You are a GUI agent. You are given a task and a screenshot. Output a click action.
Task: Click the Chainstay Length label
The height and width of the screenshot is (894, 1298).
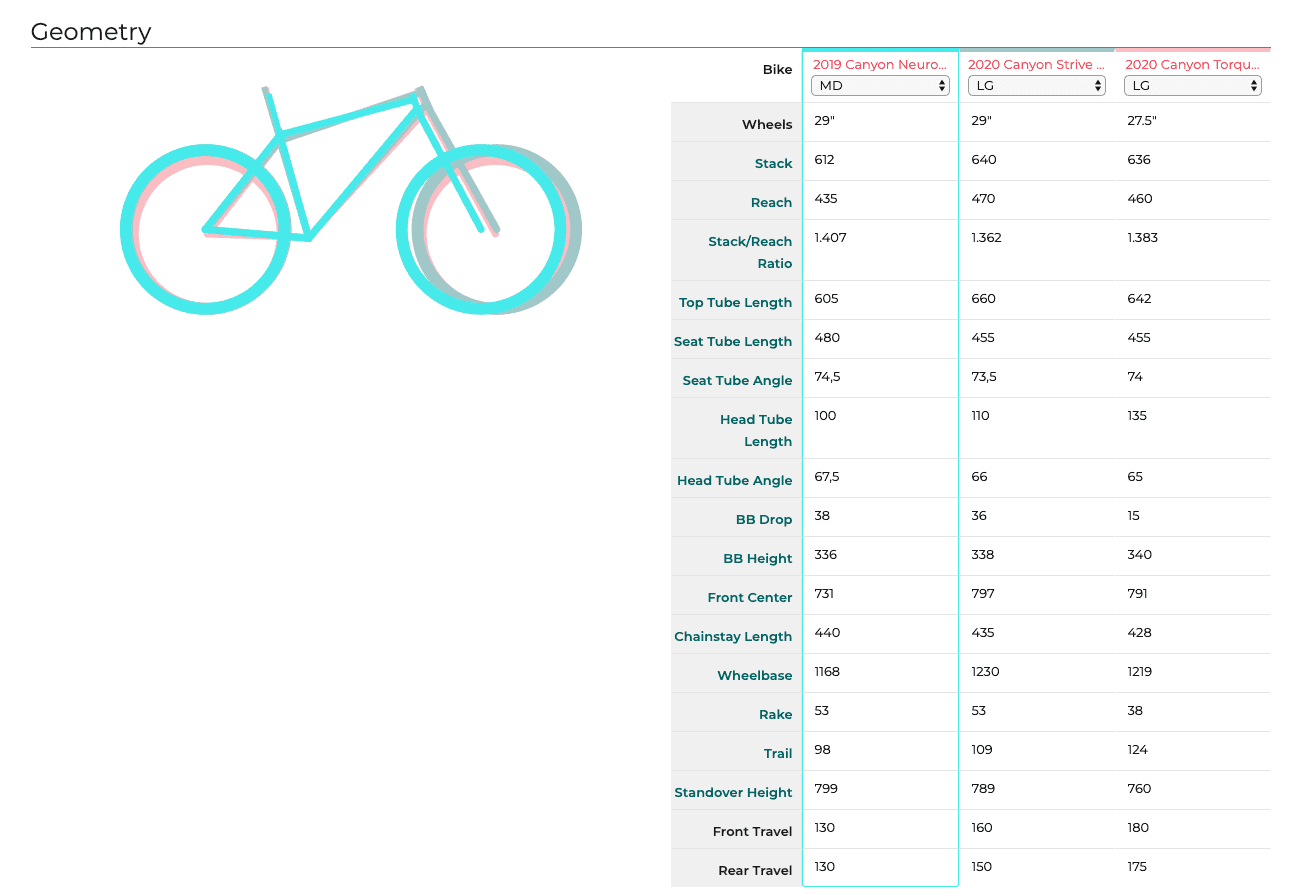point(733,637)
